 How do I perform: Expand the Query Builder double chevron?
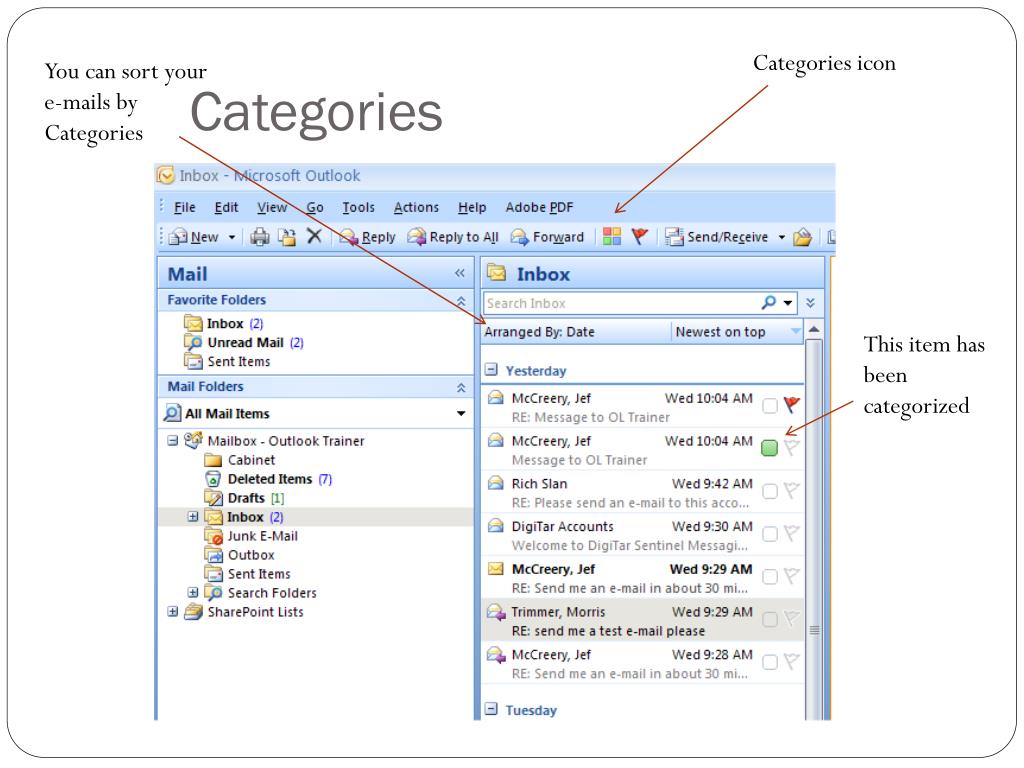(810, 302)
